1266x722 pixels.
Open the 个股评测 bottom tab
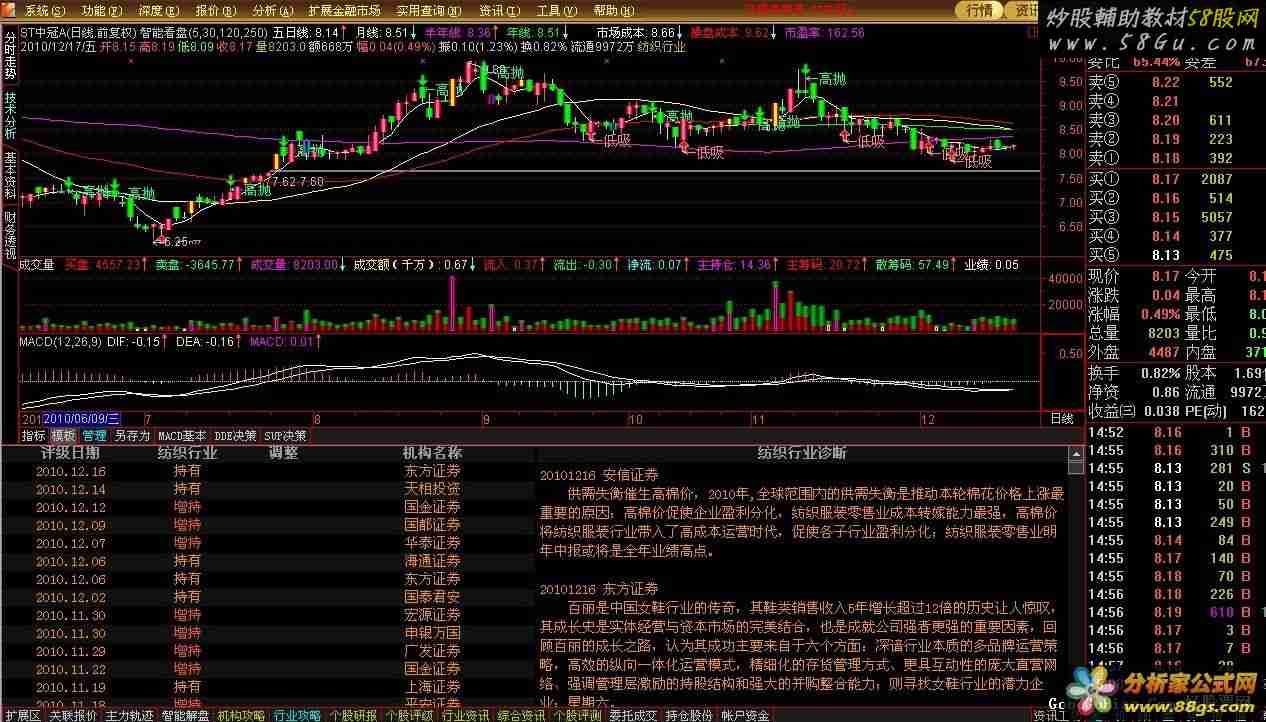click(x=577, y=715)
